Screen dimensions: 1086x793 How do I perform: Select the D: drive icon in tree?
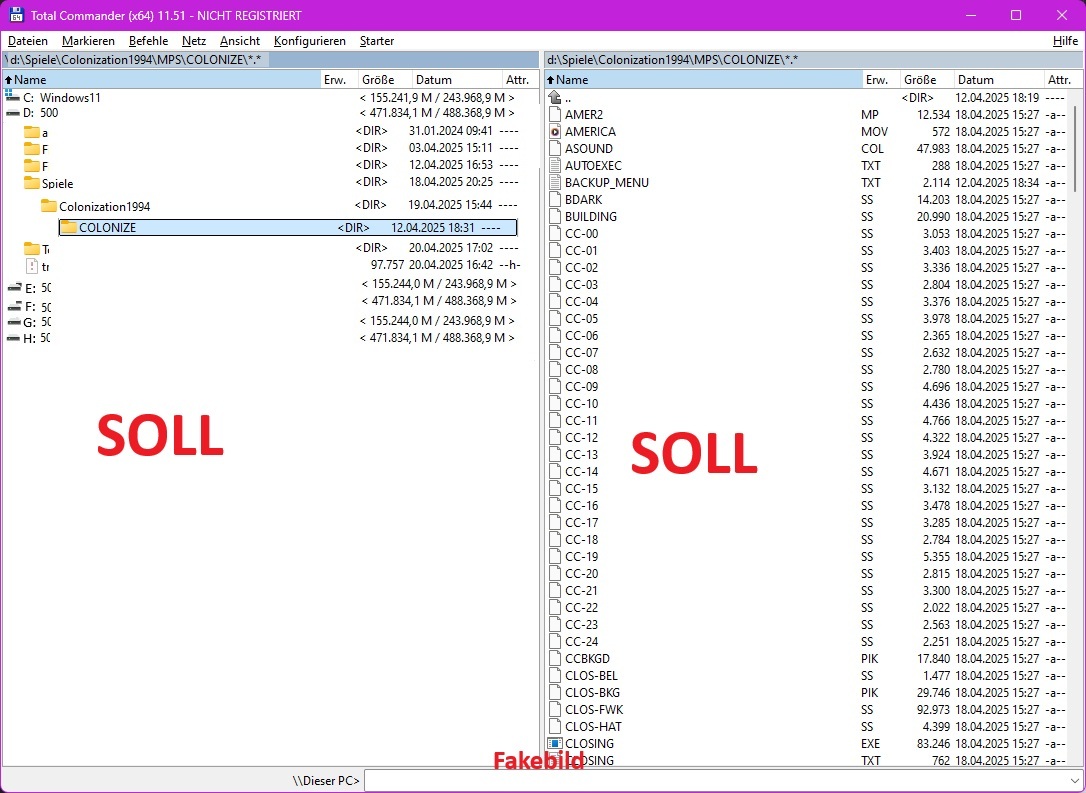pyautogui.click(x=12, y=113)
